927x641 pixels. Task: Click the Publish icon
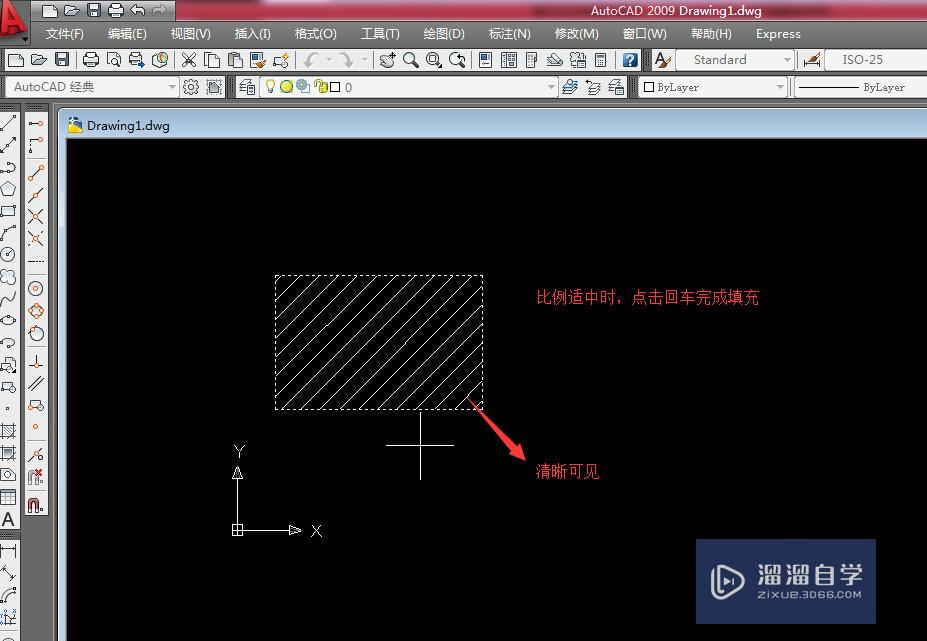point(137,60)
